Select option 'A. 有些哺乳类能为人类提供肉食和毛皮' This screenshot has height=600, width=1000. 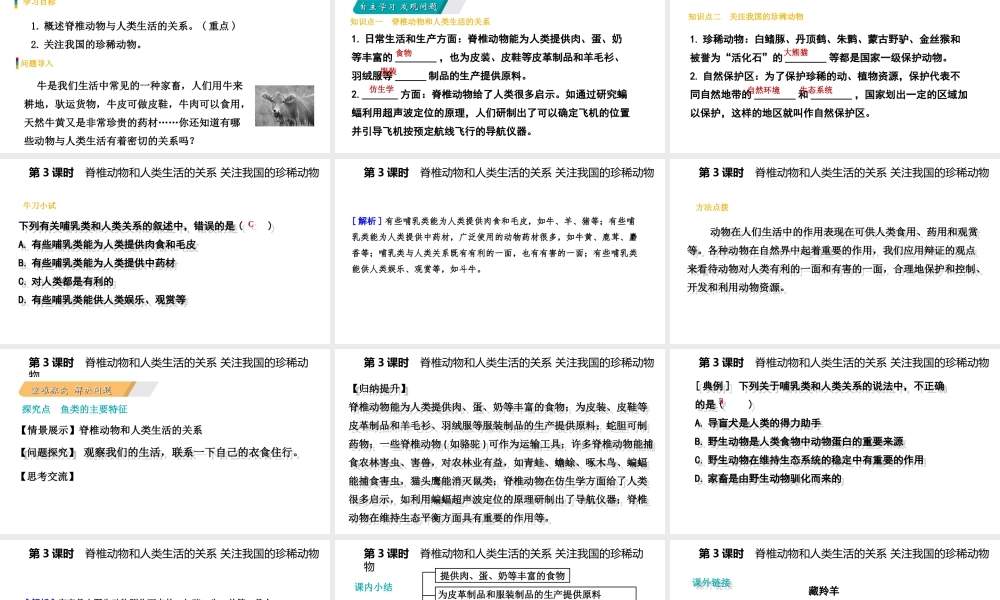(x=107, y=244)
